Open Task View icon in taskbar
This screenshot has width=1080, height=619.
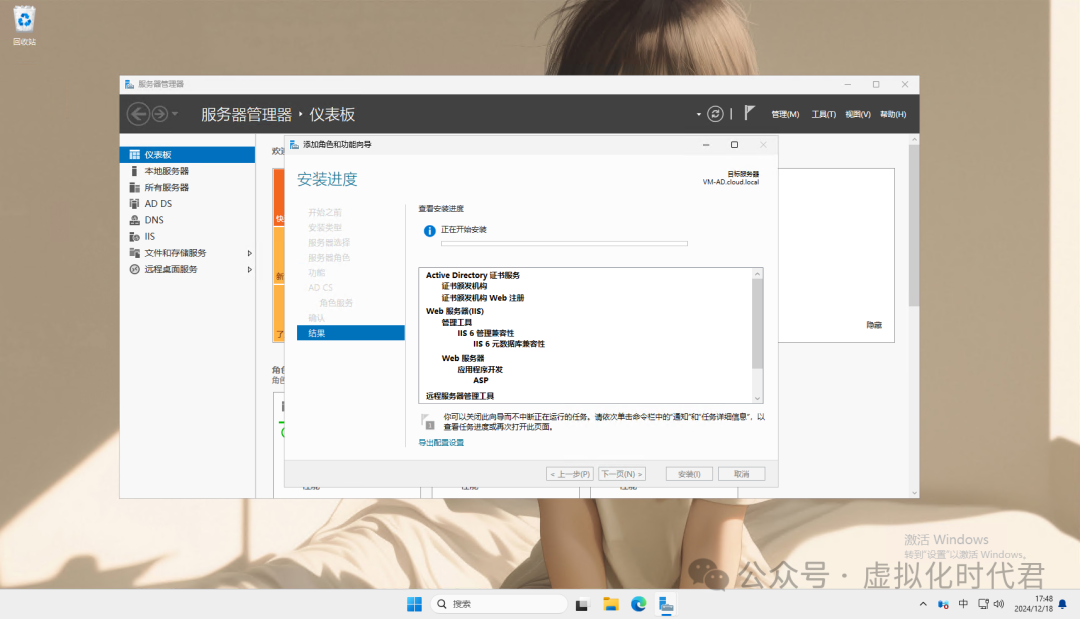(x=582, y=604)
